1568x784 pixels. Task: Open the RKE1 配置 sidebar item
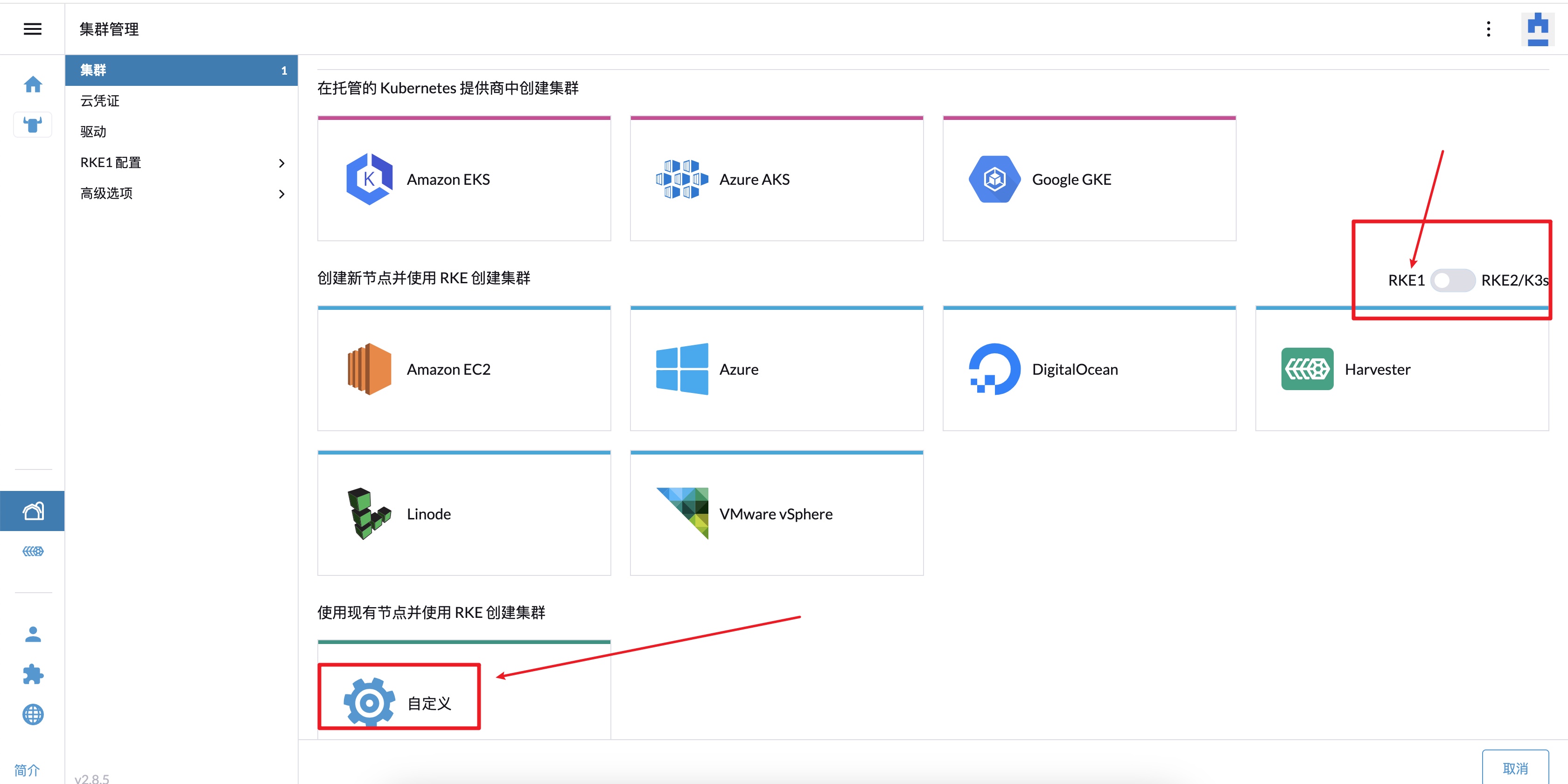[x=182, y=162]
